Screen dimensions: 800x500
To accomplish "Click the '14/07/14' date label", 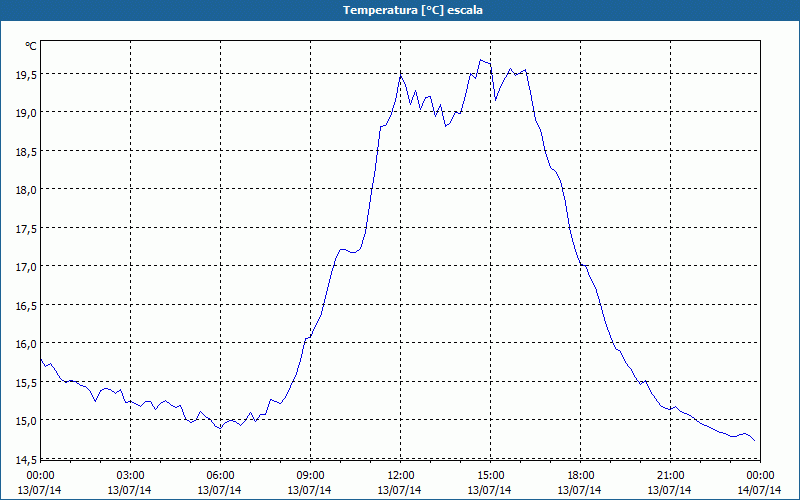I will tap(759, 490).
